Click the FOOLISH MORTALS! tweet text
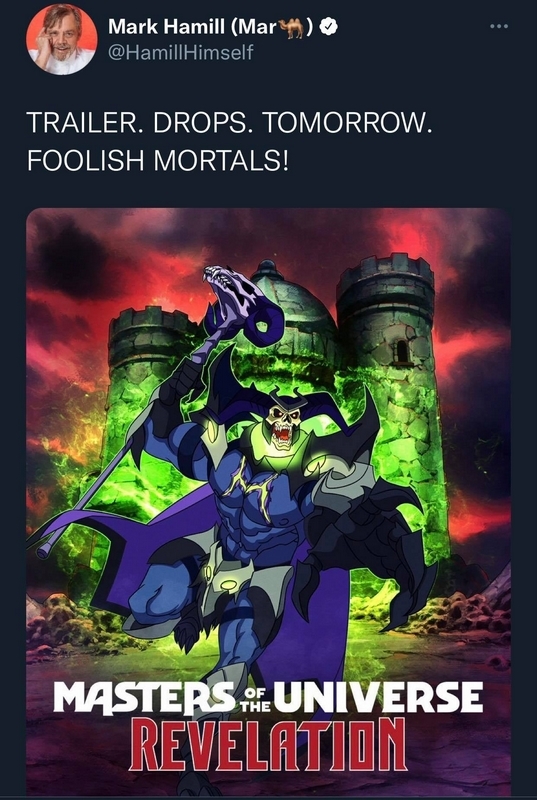Image resolution: width=537 pixels, height=800 pixels. pyautogui.click(x=158, y=160)
